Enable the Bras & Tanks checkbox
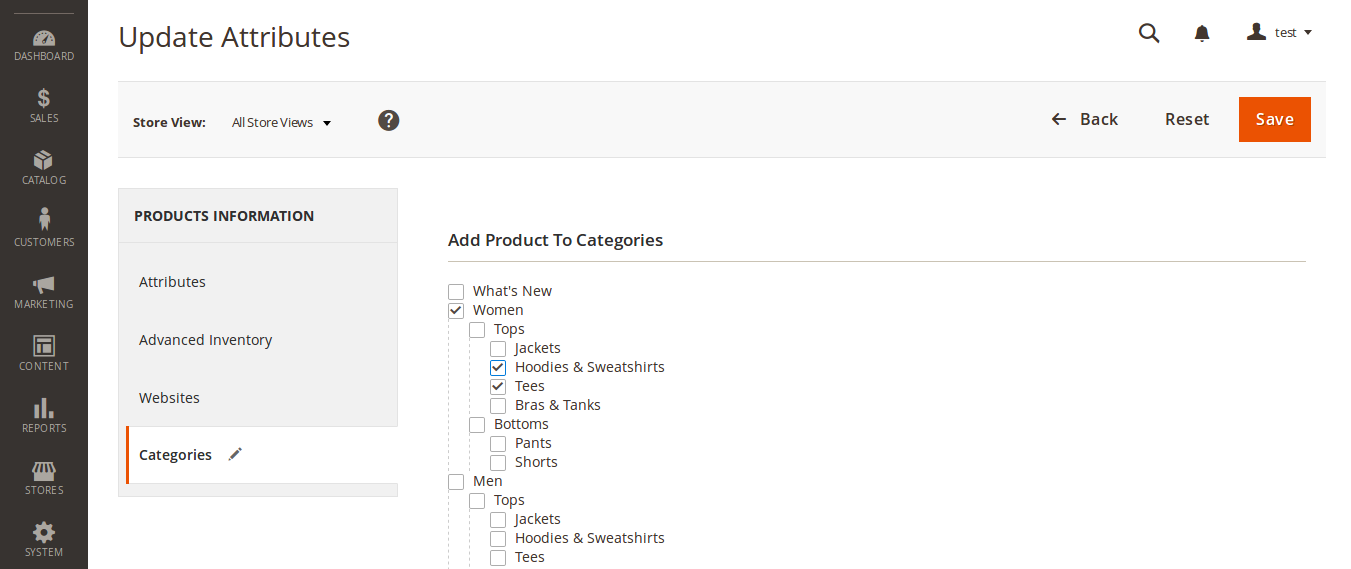The height and width of the screenshot is (569, 1351). (498, 406)
